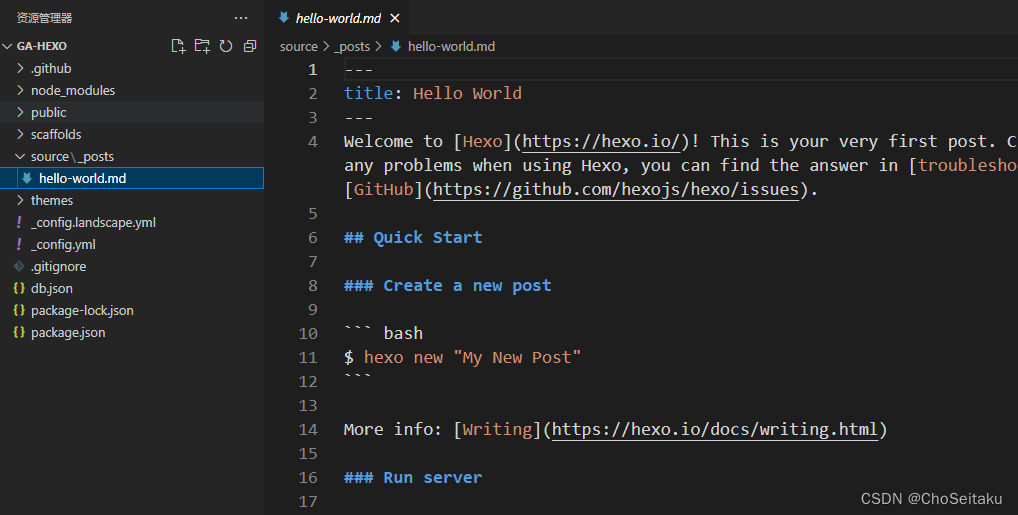The width and height of the screenshot is (1018, 515).
Task: Expand the .github folder
Action: [x=20, y=68]
